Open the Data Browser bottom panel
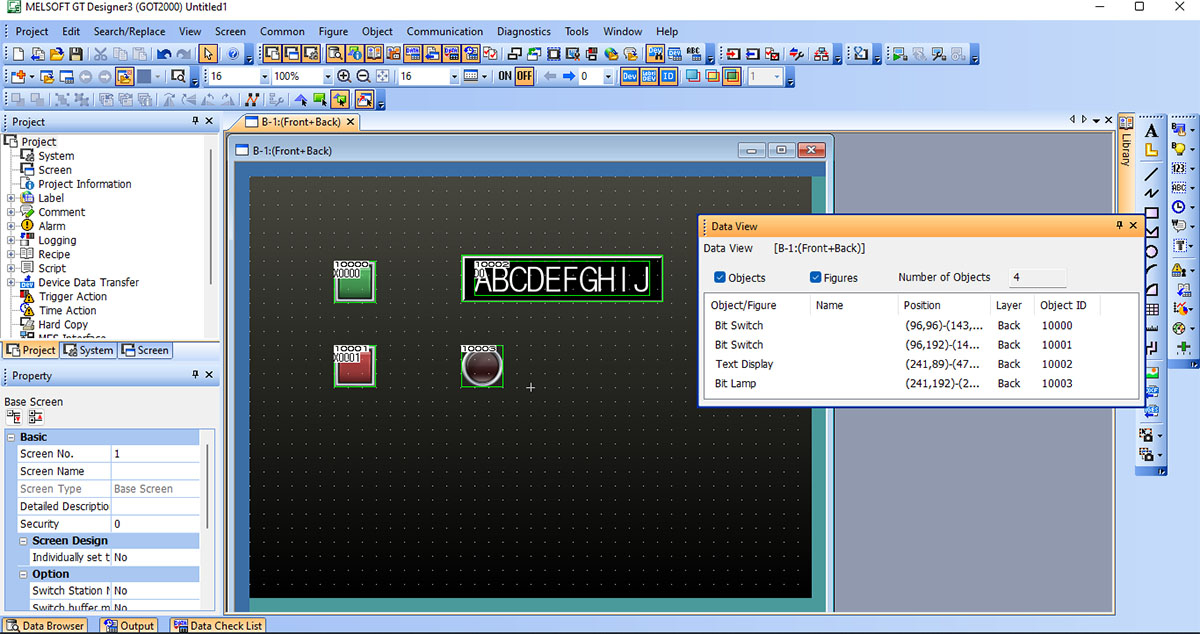This screenshot has width=1200, height=634. [x=46, y=626]
